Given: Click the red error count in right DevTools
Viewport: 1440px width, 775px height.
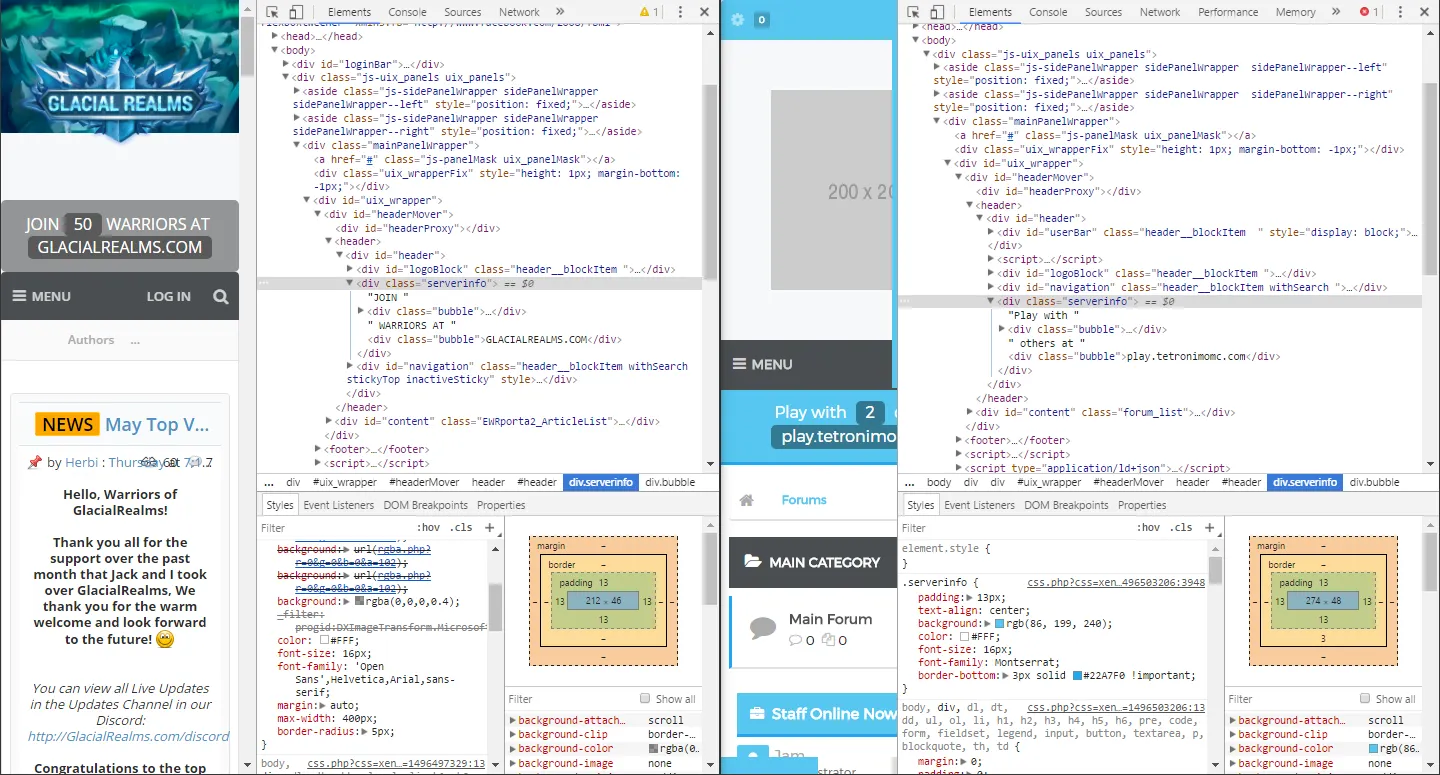Looking at the screenshot, I should pyautogui.click(x=1369, y=12).
